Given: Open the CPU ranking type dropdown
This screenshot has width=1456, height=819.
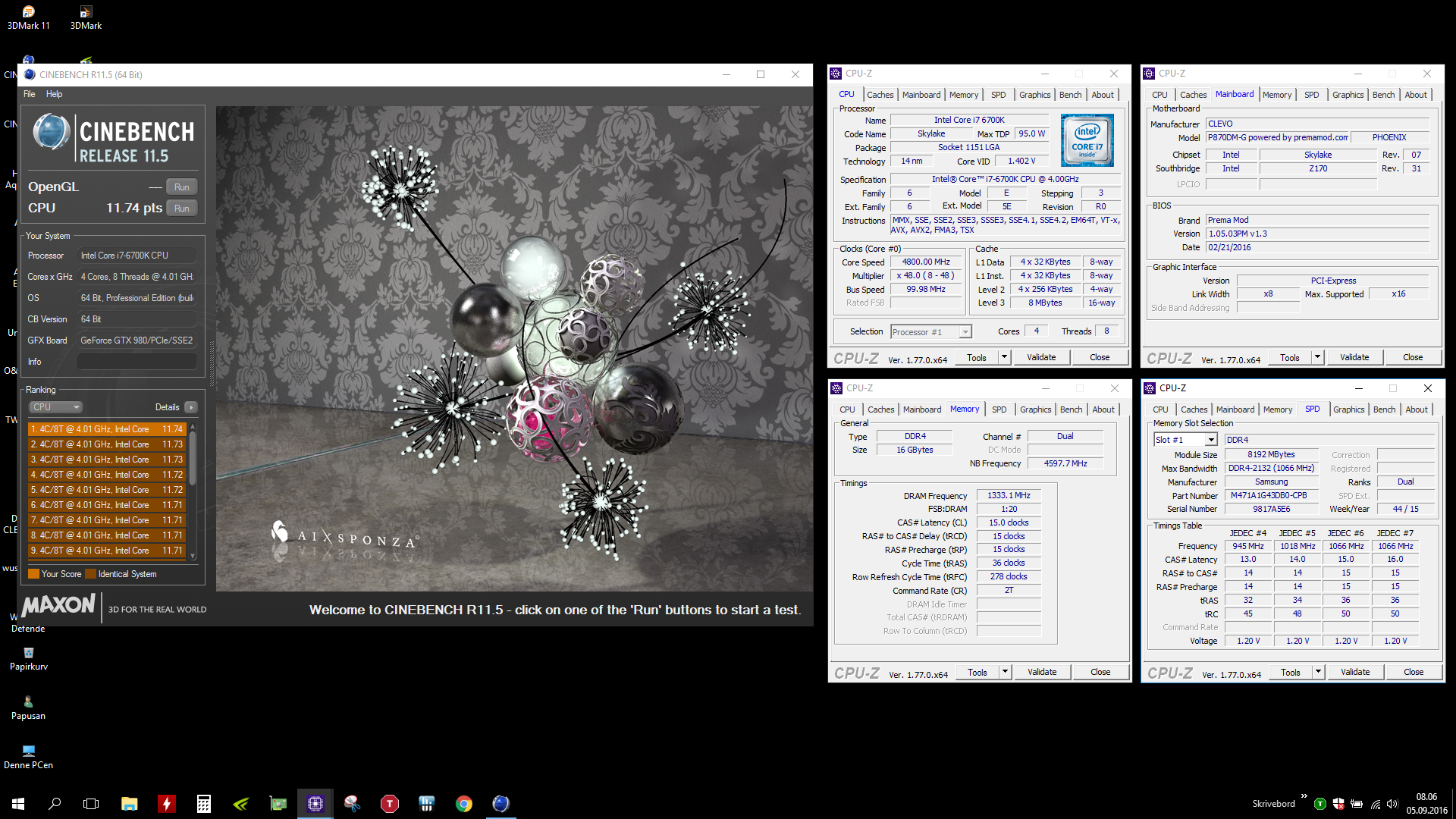Looking at the screenshot, I should [x=55, y=407].
